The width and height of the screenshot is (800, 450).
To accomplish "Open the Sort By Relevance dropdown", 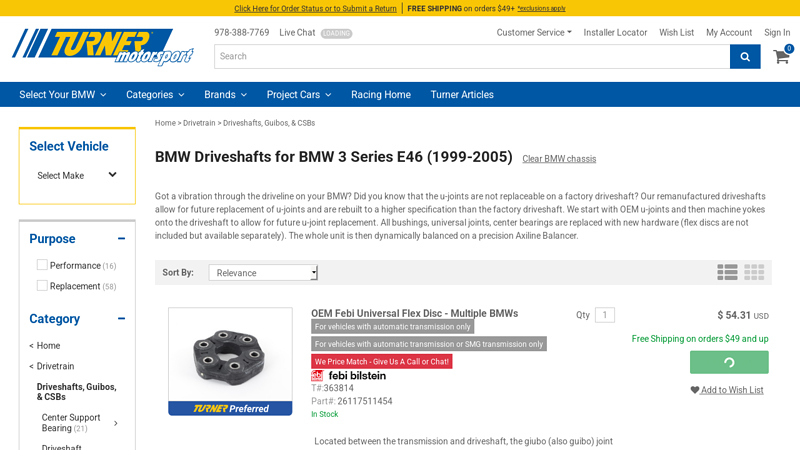I will pyautogui.click(x=263, y=272).
